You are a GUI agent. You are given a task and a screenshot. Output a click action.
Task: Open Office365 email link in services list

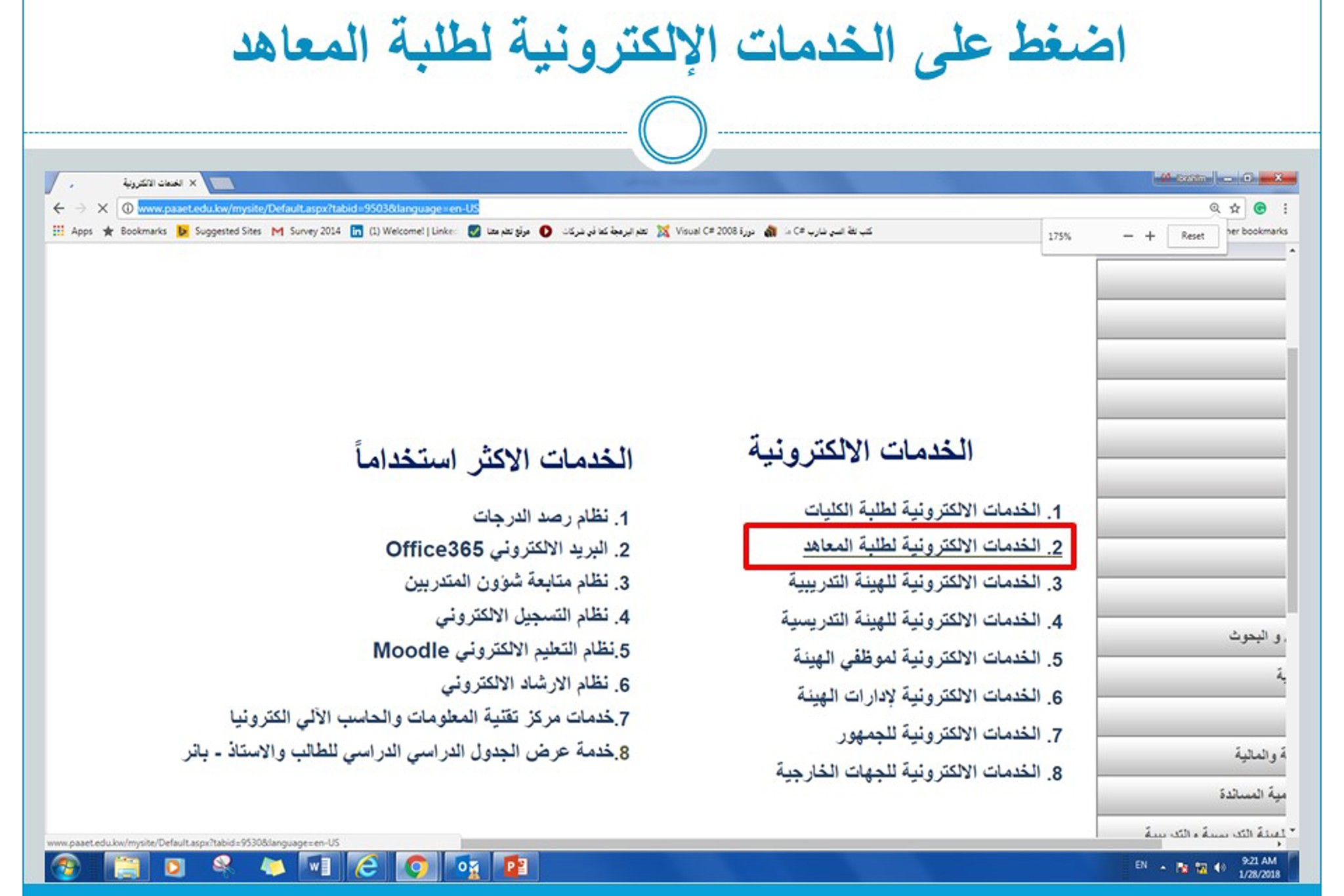(507, 549)
